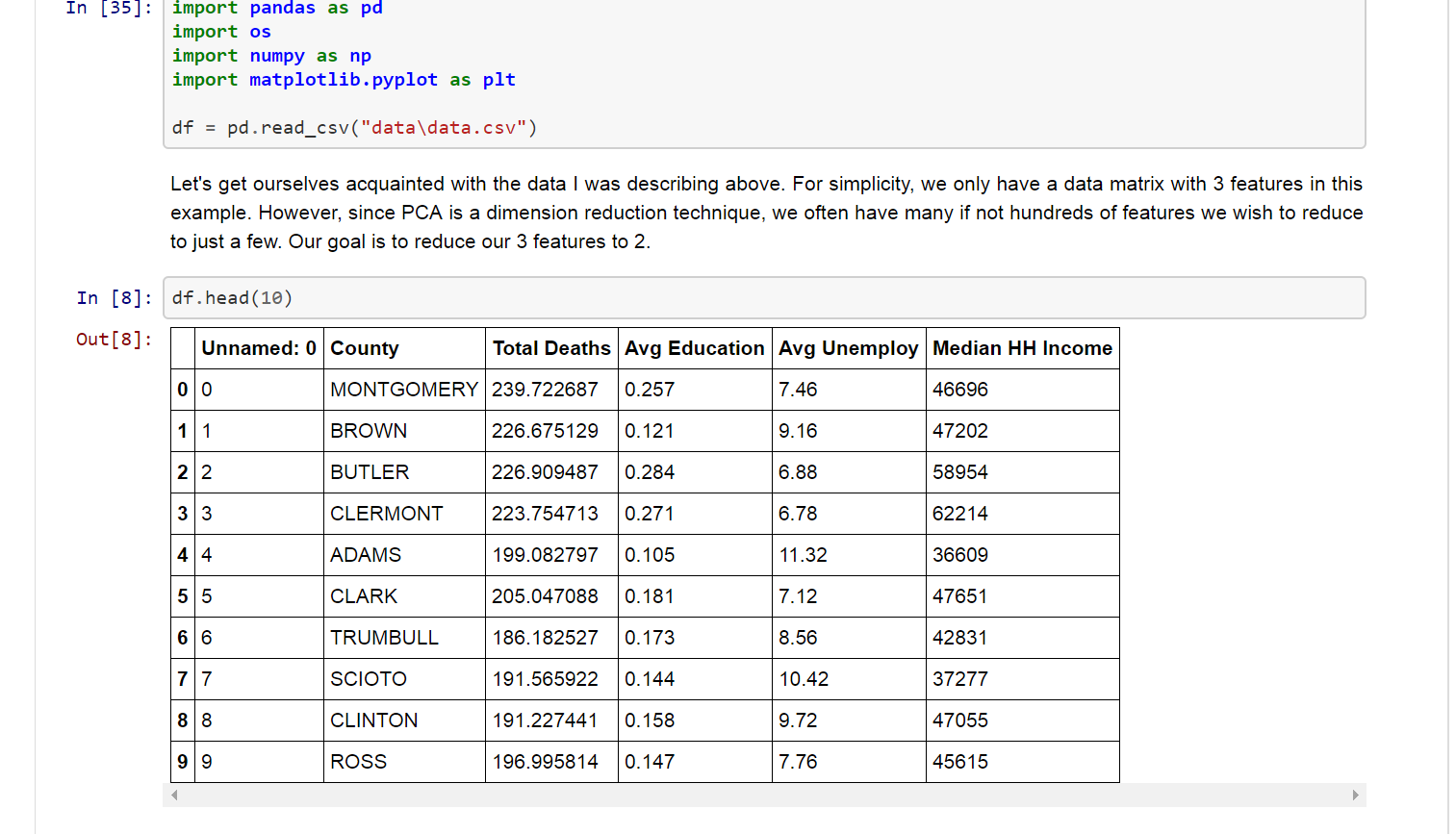Viewport: 1456px width, 834px height.
Task: Click the CLINTON county cell
Action: click(x=404, y=720)
